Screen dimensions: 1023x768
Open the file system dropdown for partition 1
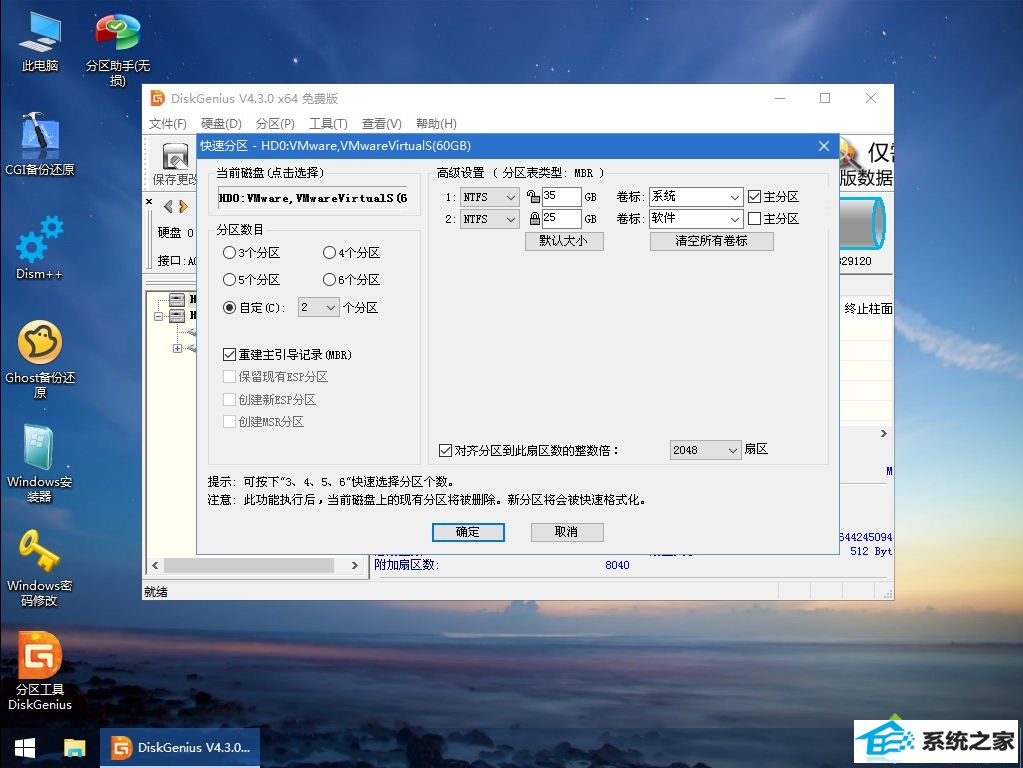[x=490, y=197]
